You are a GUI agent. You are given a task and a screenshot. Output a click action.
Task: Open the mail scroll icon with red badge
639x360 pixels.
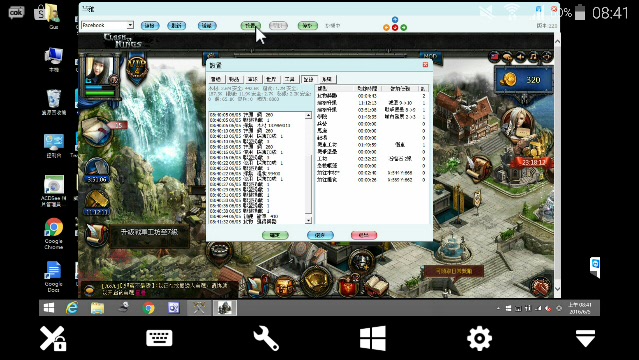click(x=98, y=130)
